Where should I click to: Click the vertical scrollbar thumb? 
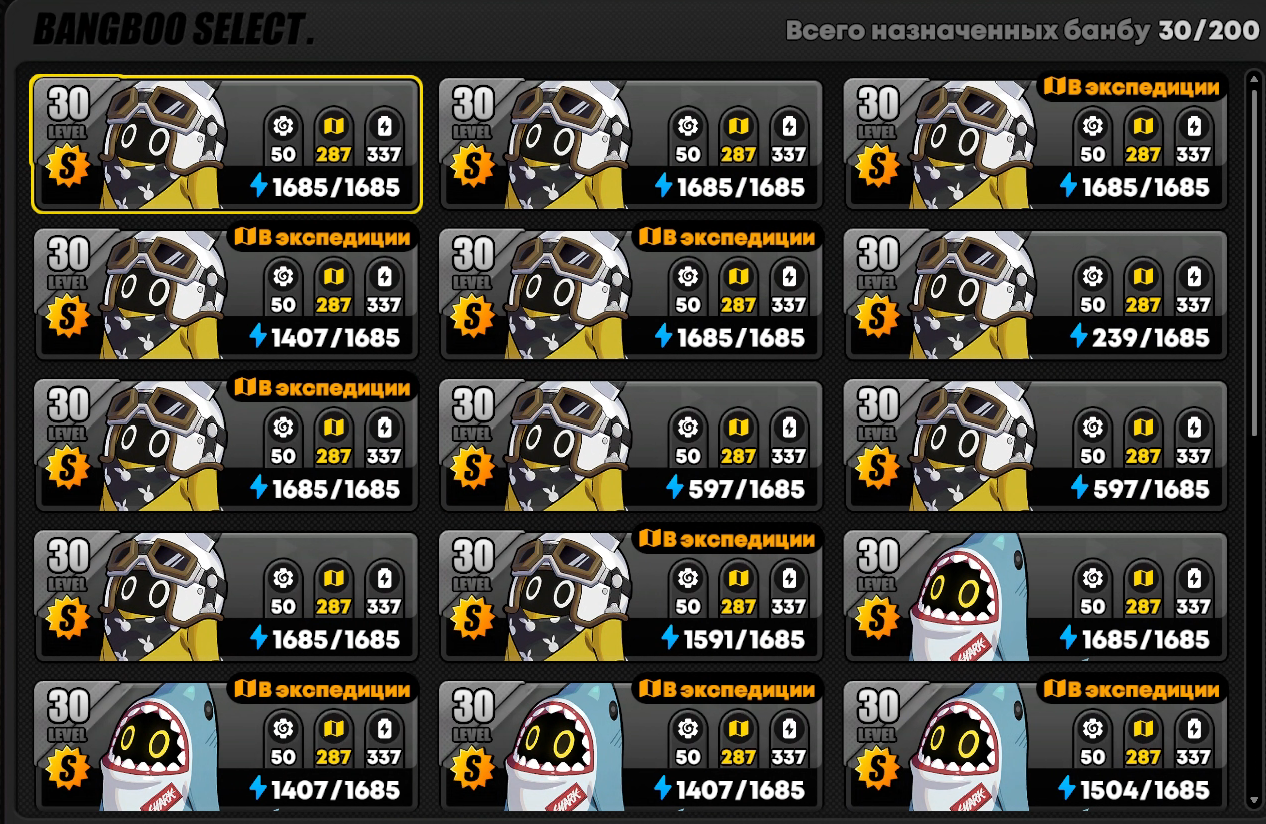pyautogui.click(x=1254, y=262)
